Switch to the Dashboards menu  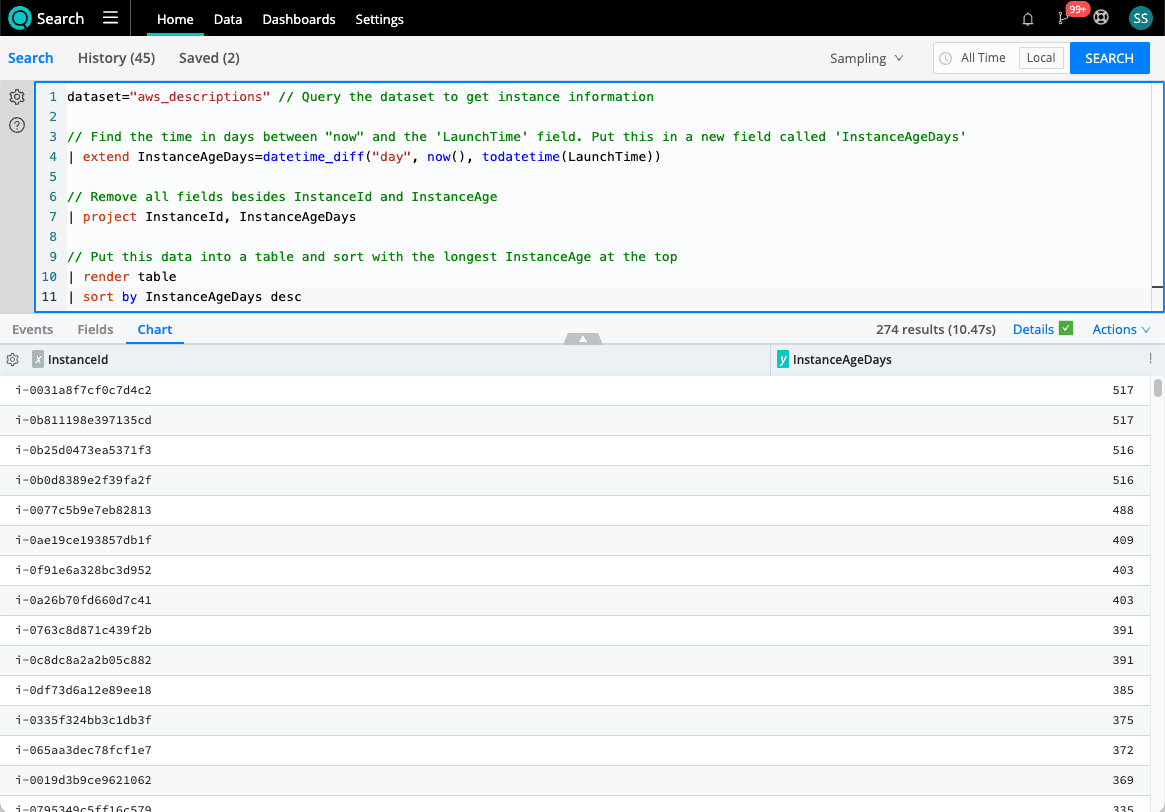(x=299, y=19)
